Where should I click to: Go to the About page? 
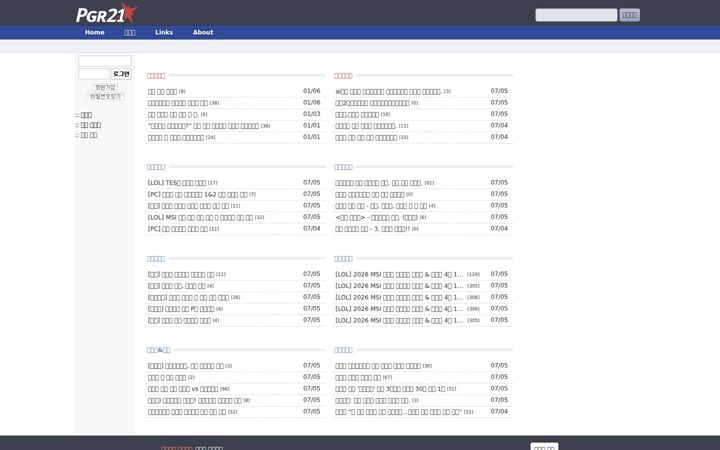click(x=202, y=33)
